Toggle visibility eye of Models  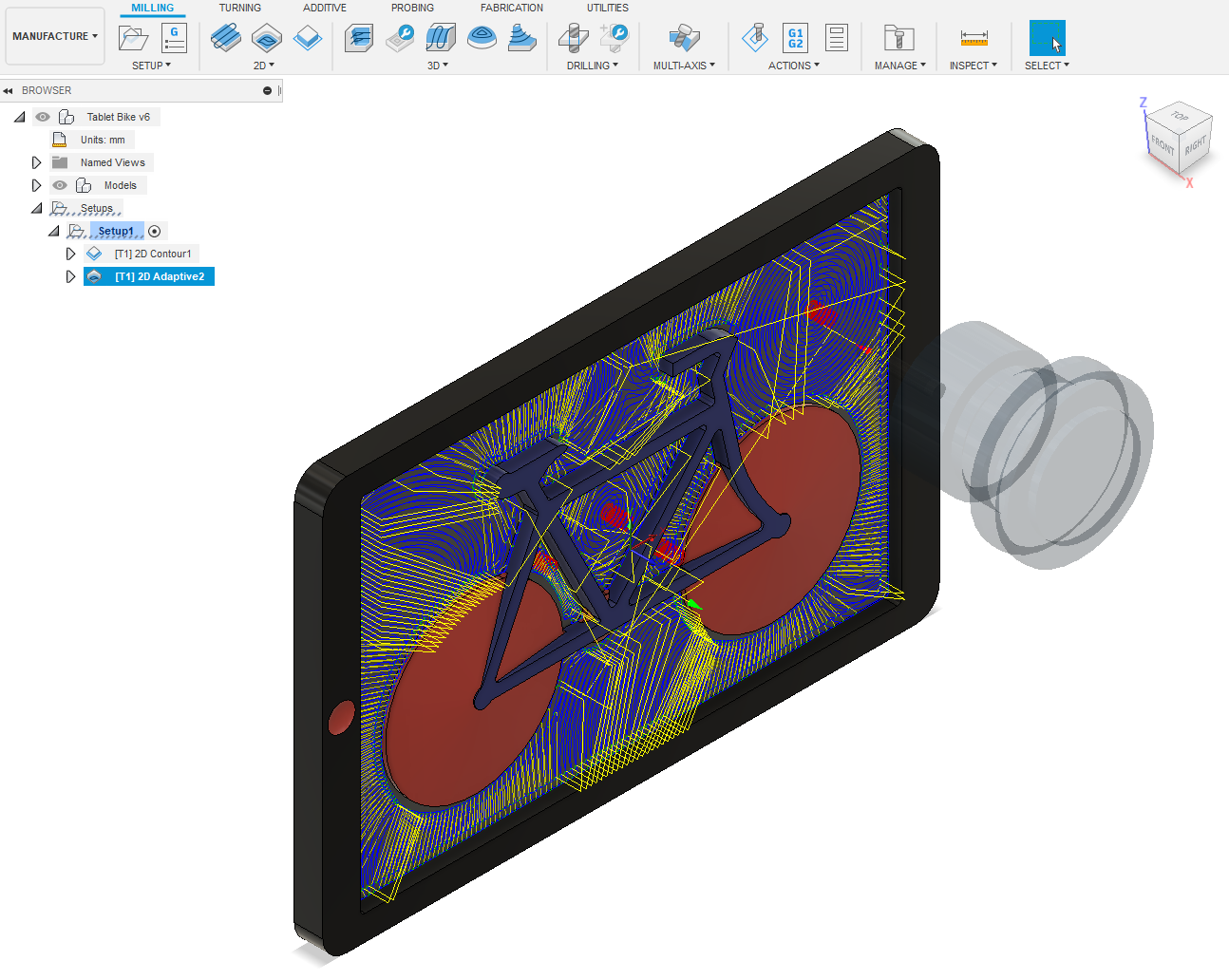click(60, 185)
